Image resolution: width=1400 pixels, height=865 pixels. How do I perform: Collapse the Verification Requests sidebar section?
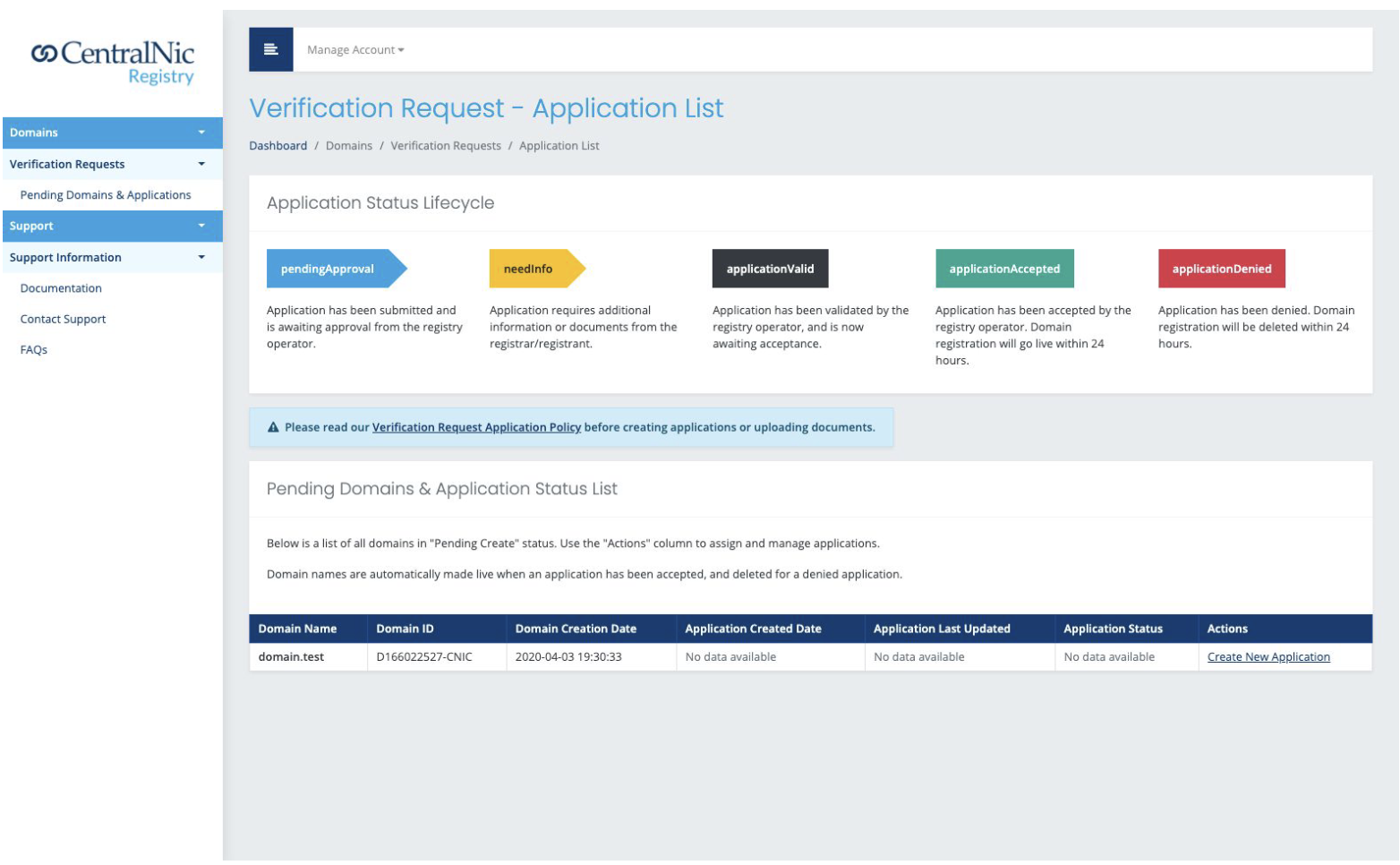coord(112,164)
